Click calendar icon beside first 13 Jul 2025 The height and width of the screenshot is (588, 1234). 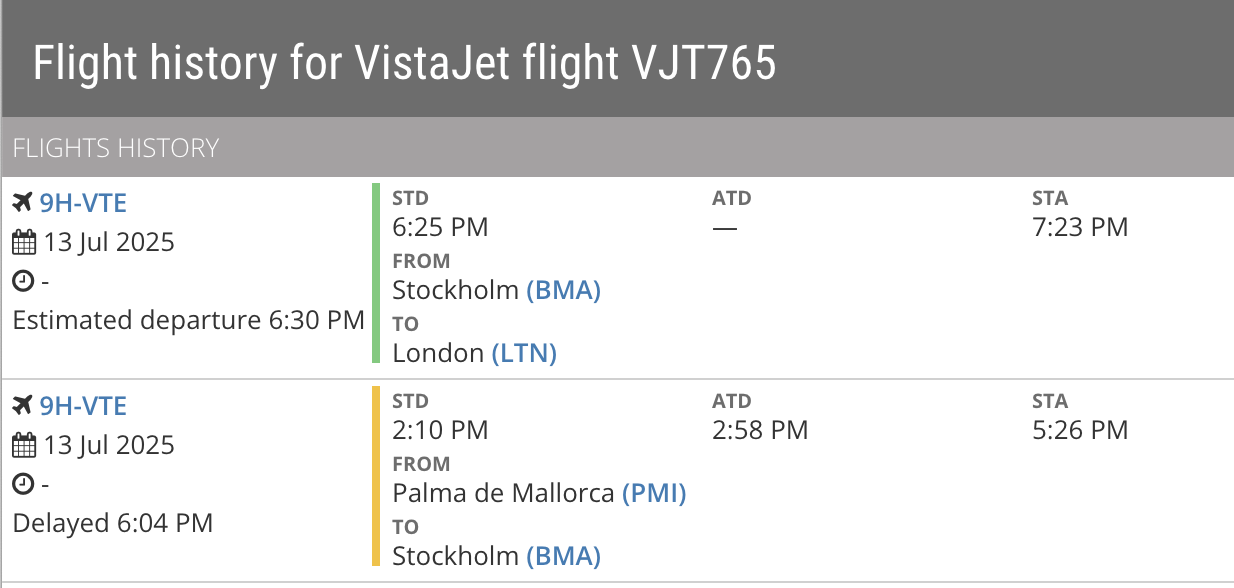pos(24,242)
